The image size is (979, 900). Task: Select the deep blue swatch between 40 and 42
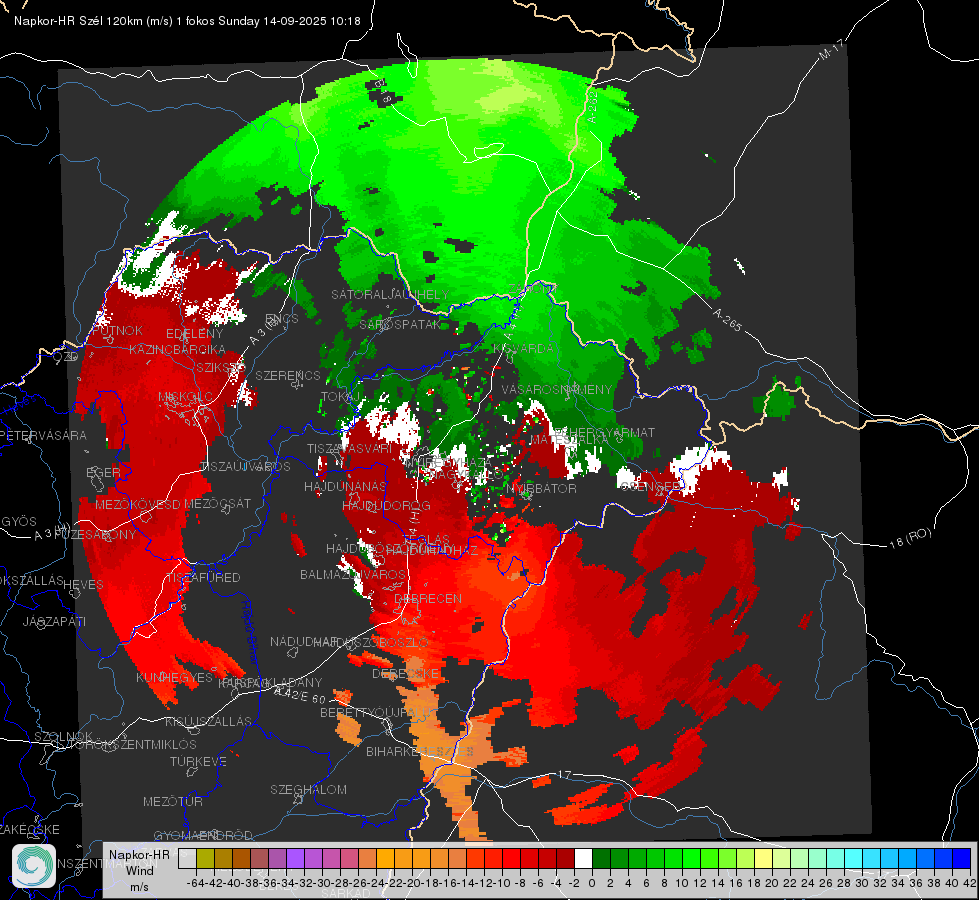coord(962,859)
